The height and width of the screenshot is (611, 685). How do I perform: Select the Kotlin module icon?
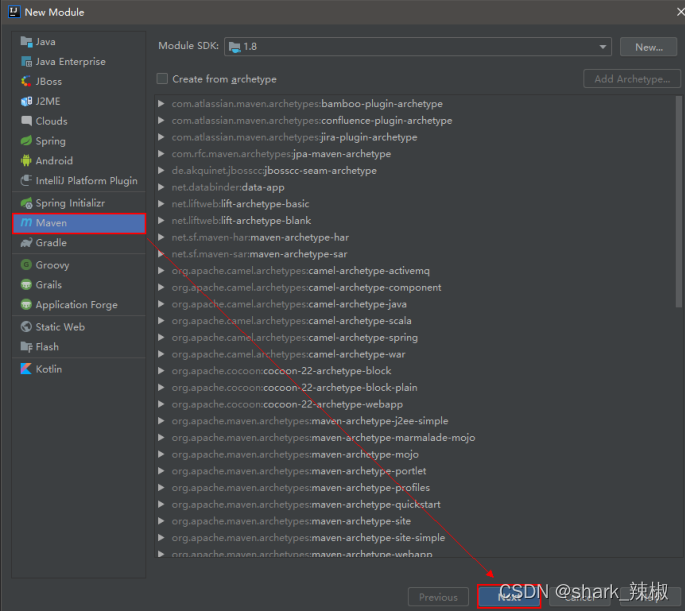[x=27, y=369]
